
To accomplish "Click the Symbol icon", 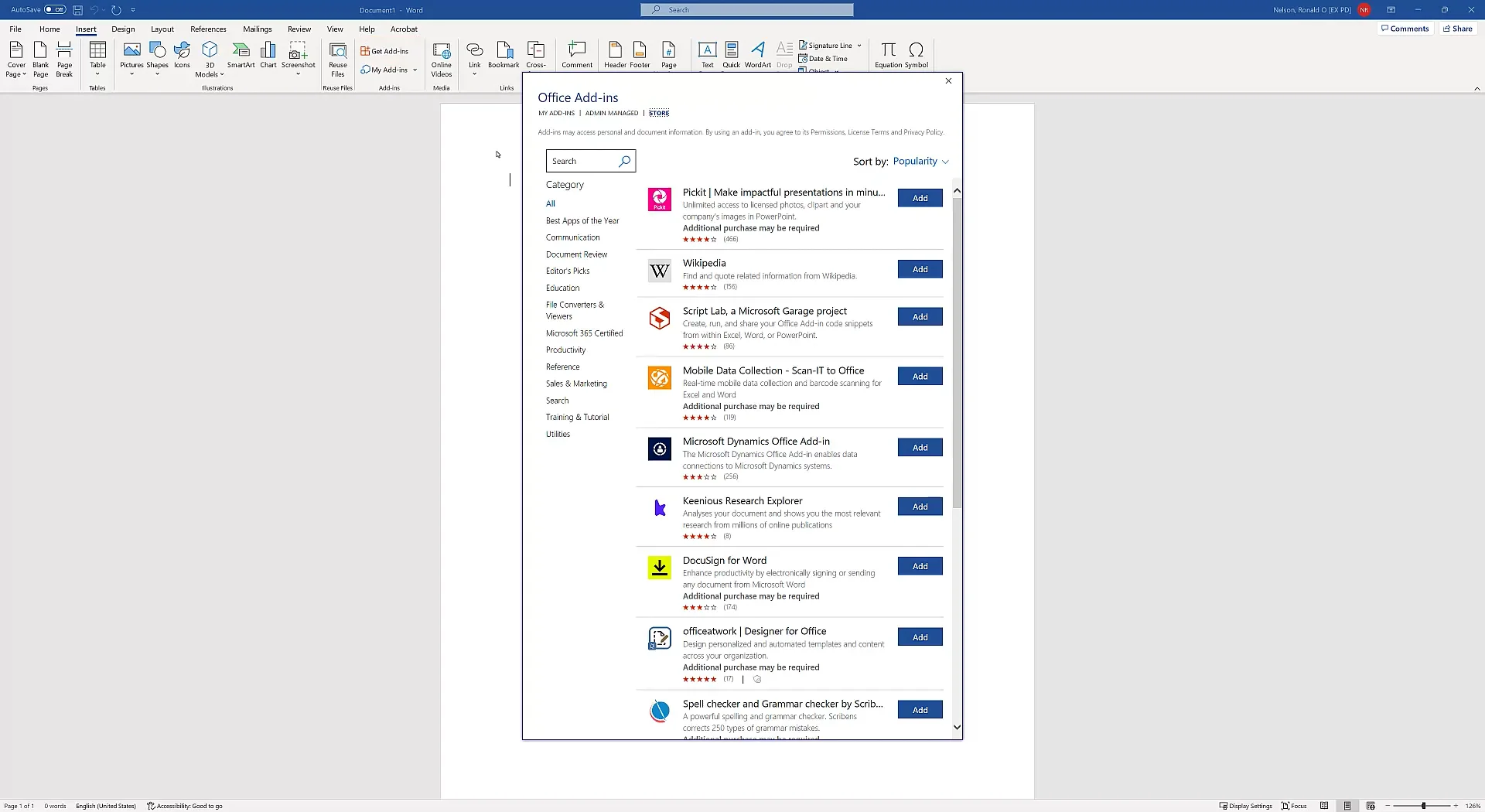I will pos(917,56).
